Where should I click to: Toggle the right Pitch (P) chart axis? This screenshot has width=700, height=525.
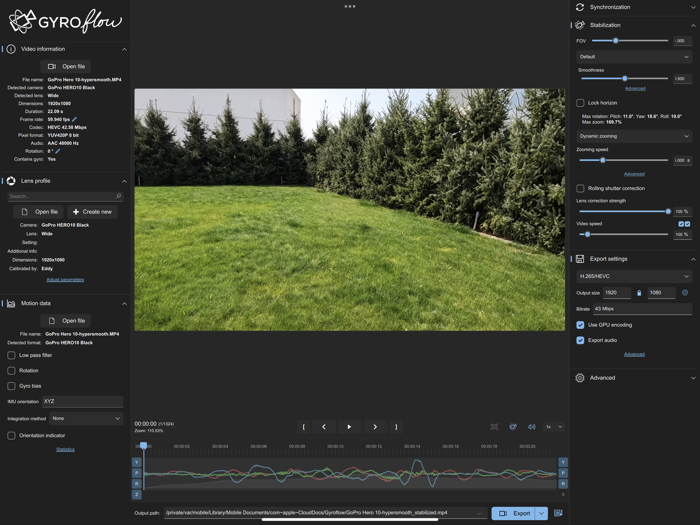[x=563, y=473]
